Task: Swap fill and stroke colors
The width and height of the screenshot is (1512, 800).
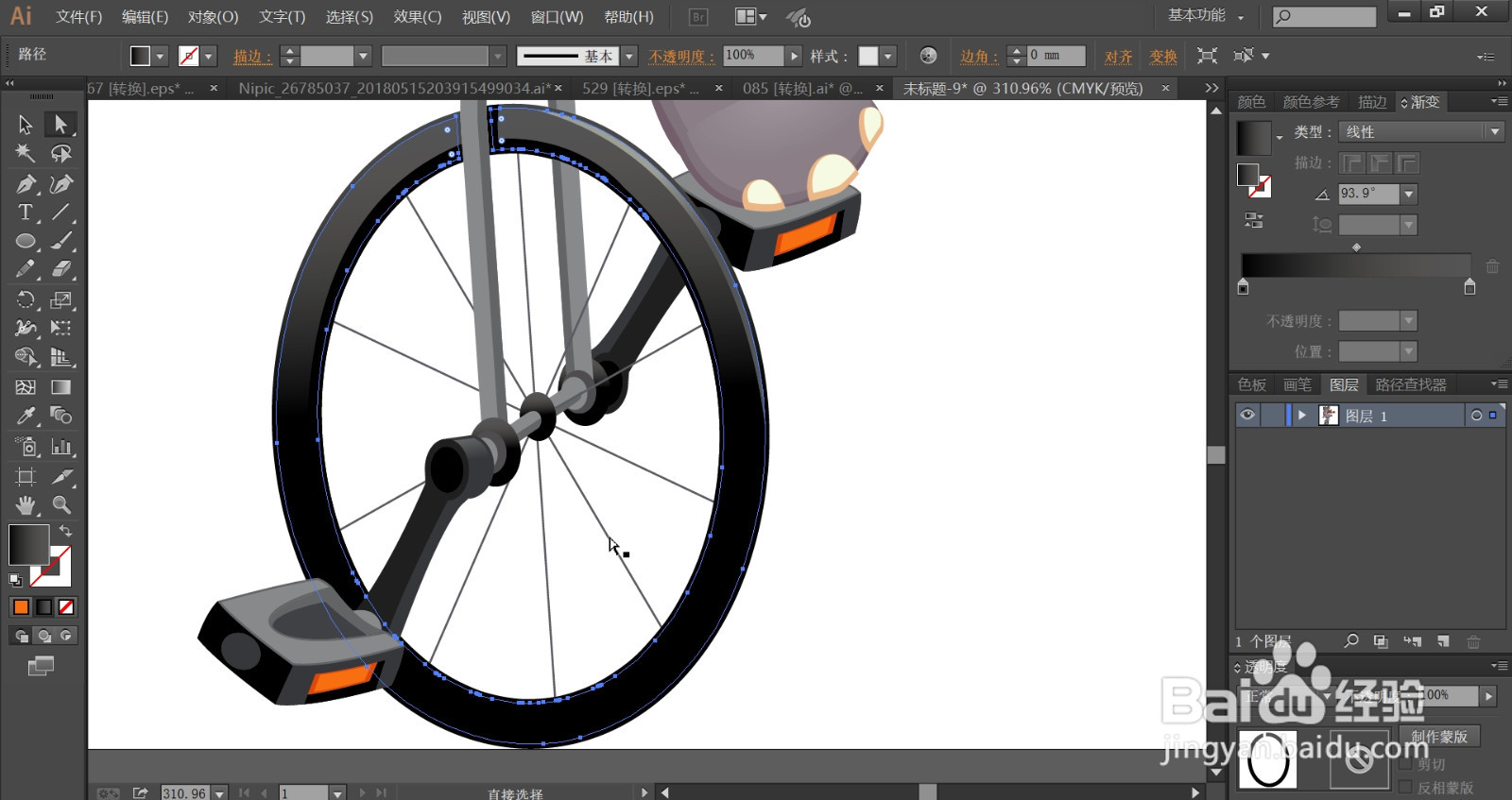Action: (x=65, y=531)
